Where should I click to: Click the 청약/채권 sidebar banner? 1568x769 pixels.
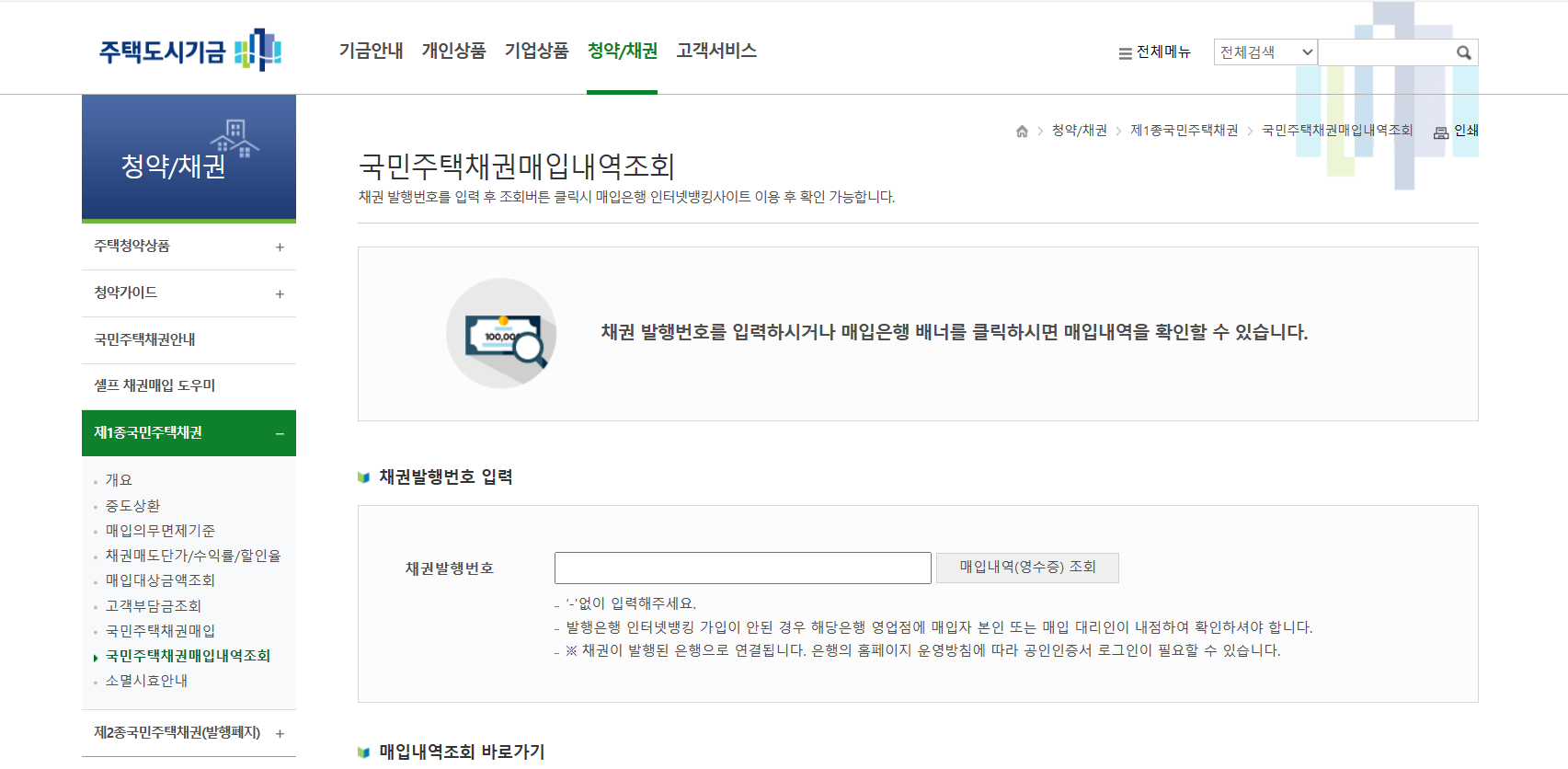click(189, 158)
